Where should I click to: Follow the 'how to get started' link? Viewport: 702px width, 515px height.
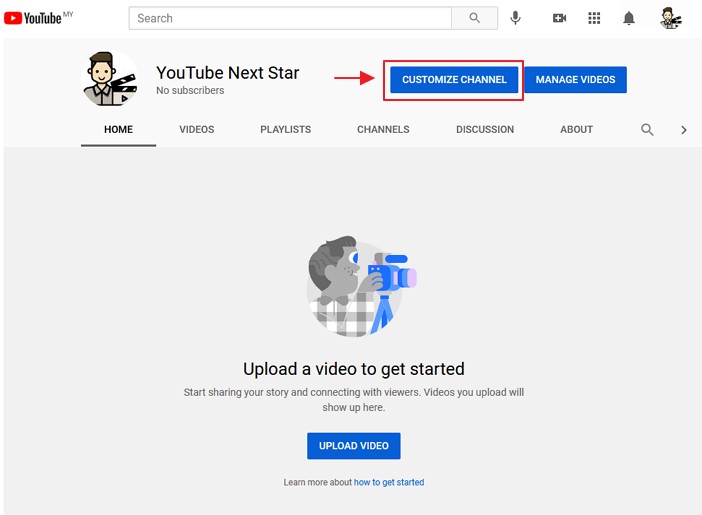pyautogui.click(x=389, y=482)
